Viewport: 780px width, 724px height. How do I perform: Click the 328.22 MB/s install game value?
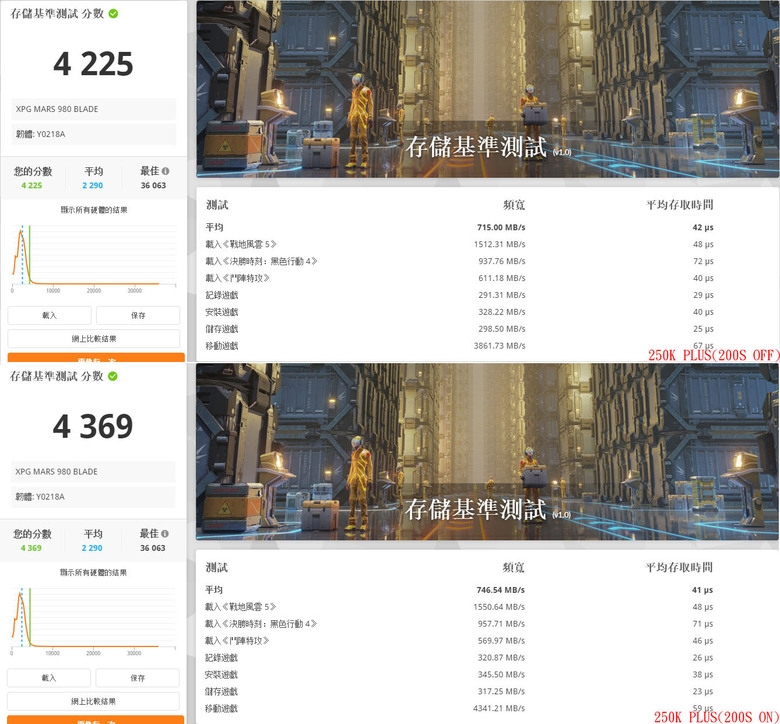pyautogui.click(x=502, y=312)
